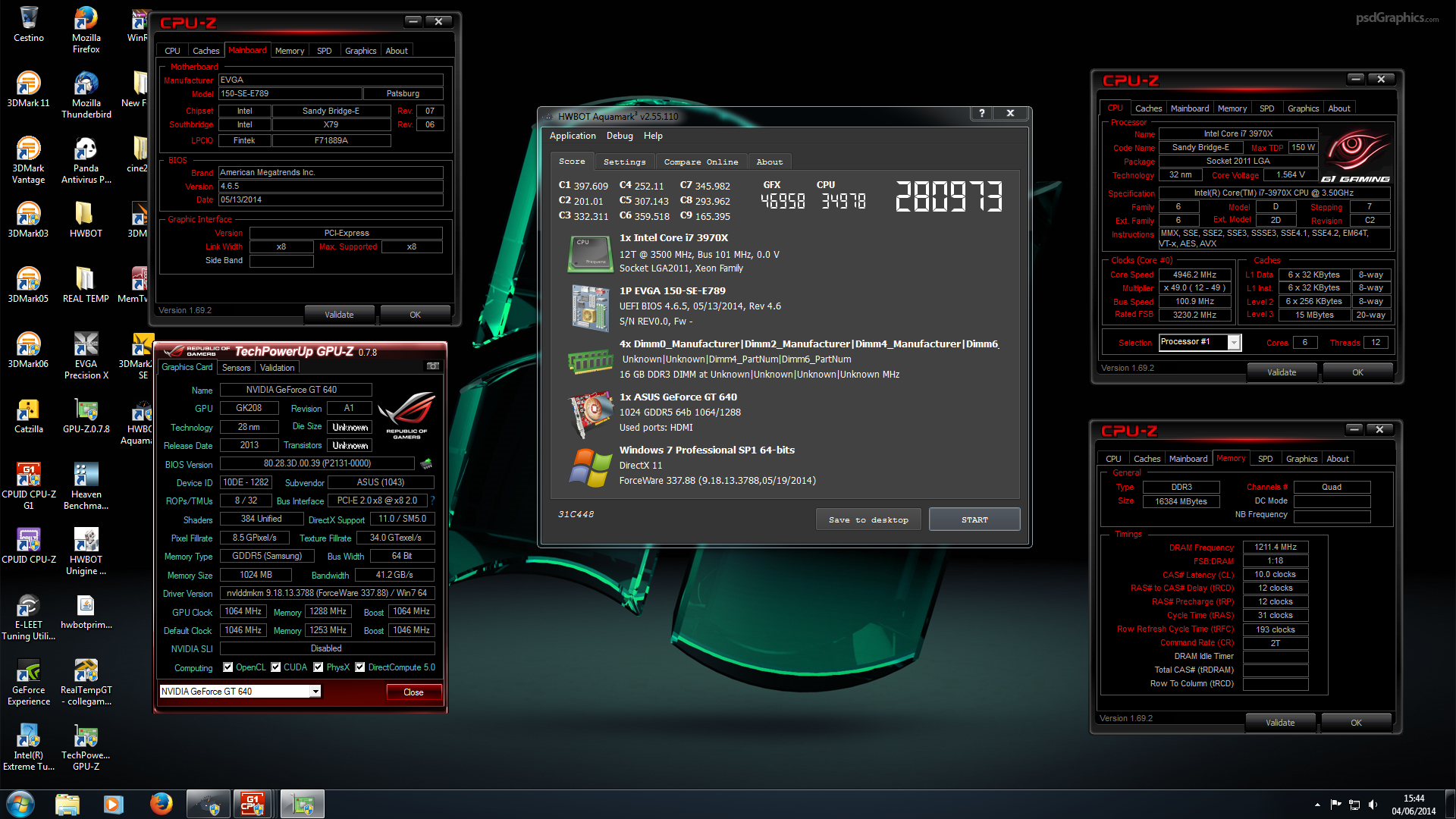
Task: Launch the CPUID CPU-Z G1 shortcut
Action: click(29, 486)
